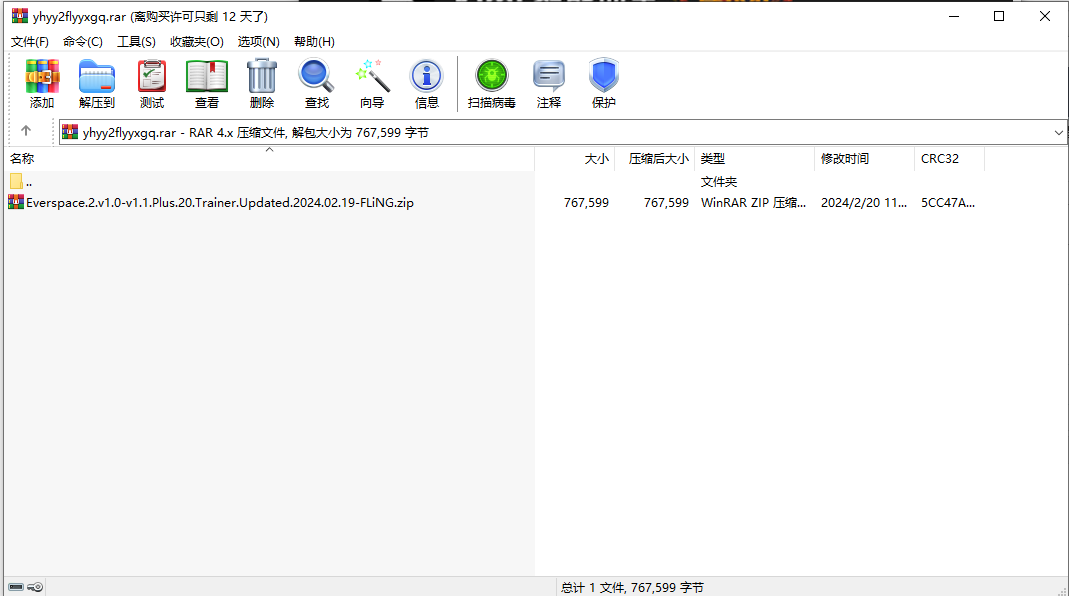Expand the address bar path dropdown
This screenshot has width=1069, height=596.
pos(1058,132)
